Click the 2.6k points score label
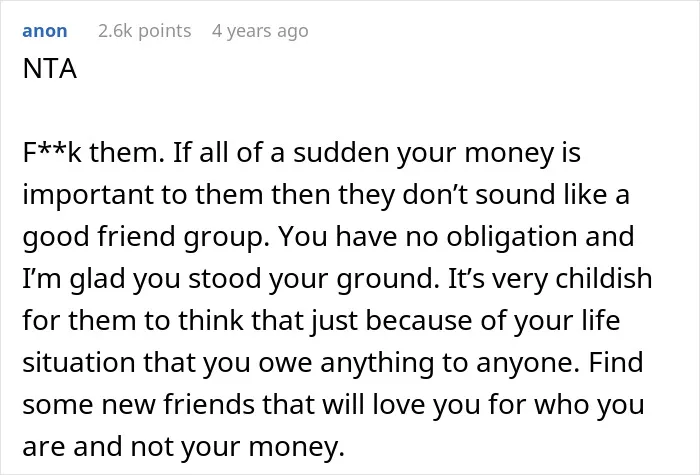This screenshot has width=700, height=475. [x=145, y=31]
